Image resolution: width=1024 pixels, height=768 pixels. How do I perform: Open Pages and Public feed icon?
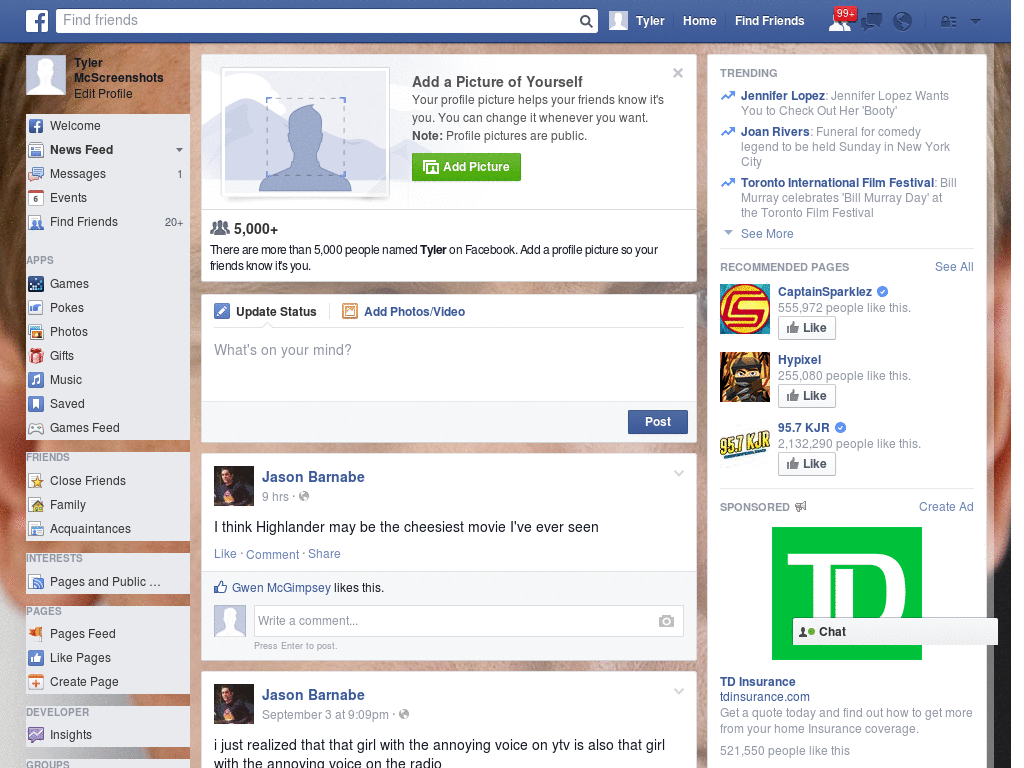[x=36, y=582]
